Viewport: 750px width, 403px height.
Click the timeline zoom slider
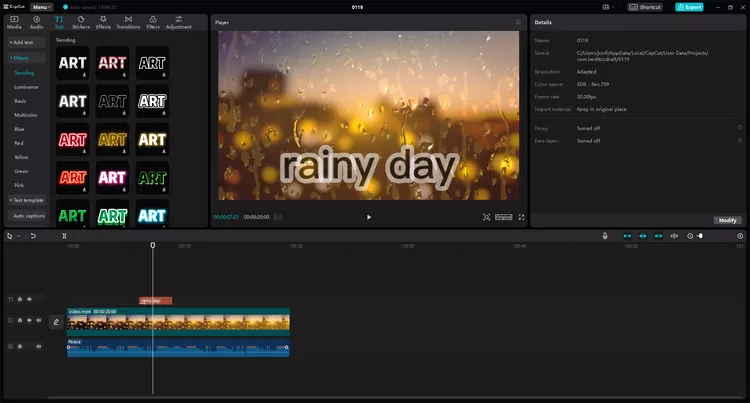(700, 236)
